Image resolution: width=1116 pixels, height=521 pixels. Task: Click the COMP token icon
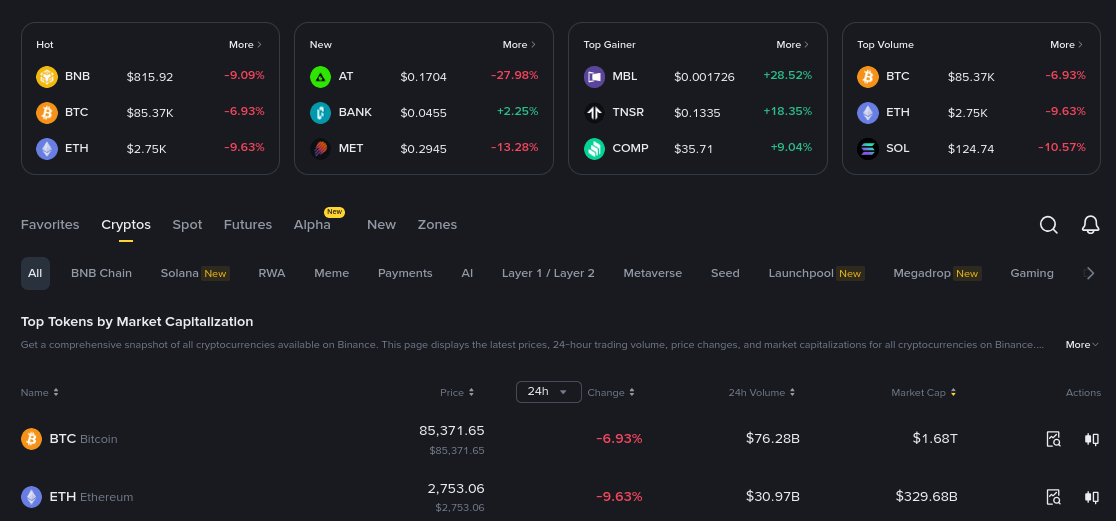(x=594, y=149)
